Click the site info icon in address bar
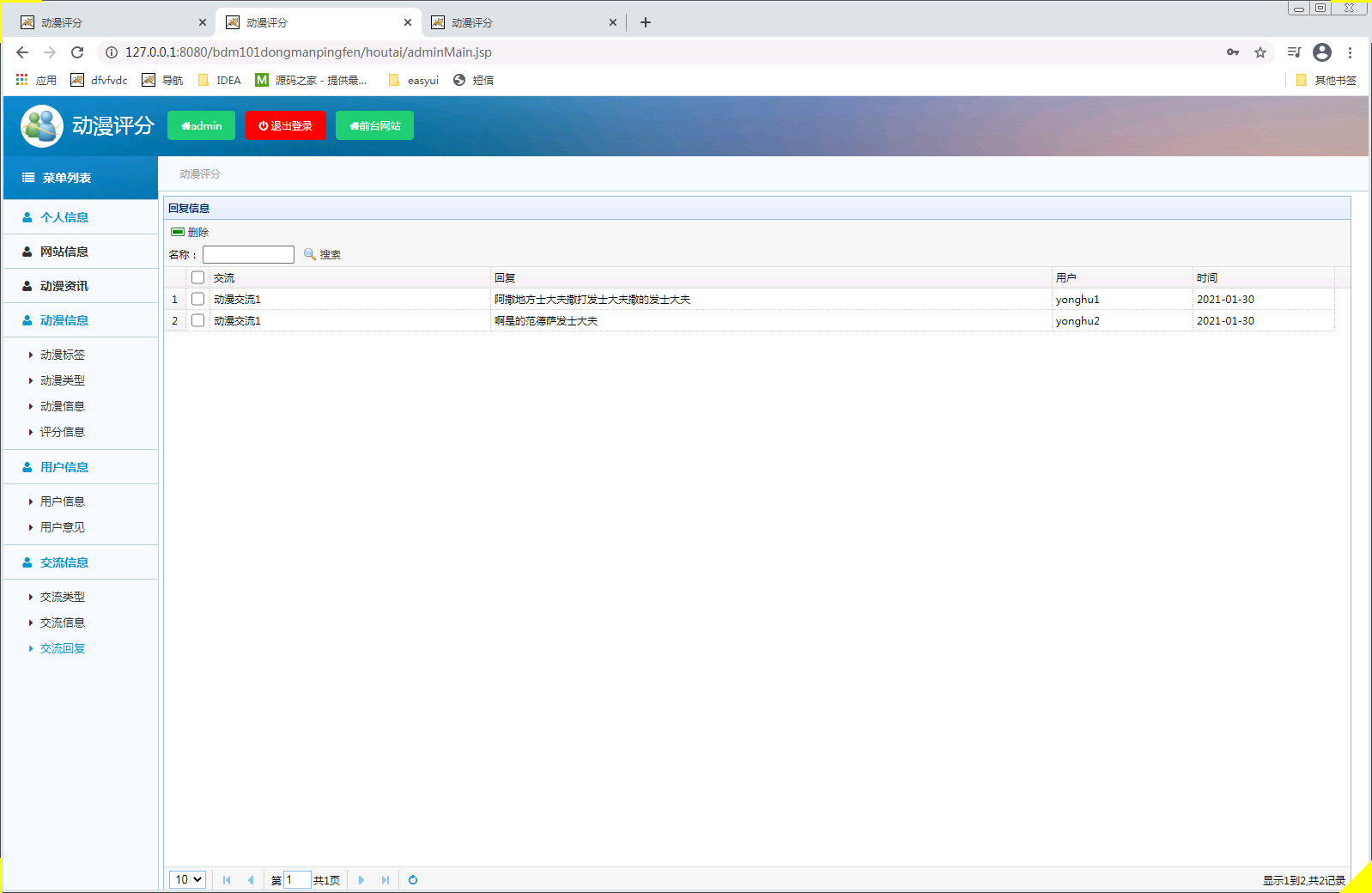This screenshot has width=1372, height=893. pos(112,52)
